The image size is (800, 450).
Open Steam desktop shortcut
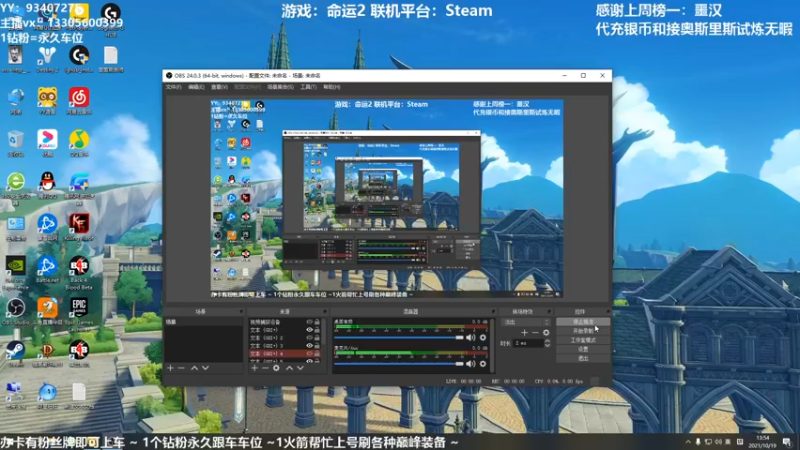coord(16,354)
